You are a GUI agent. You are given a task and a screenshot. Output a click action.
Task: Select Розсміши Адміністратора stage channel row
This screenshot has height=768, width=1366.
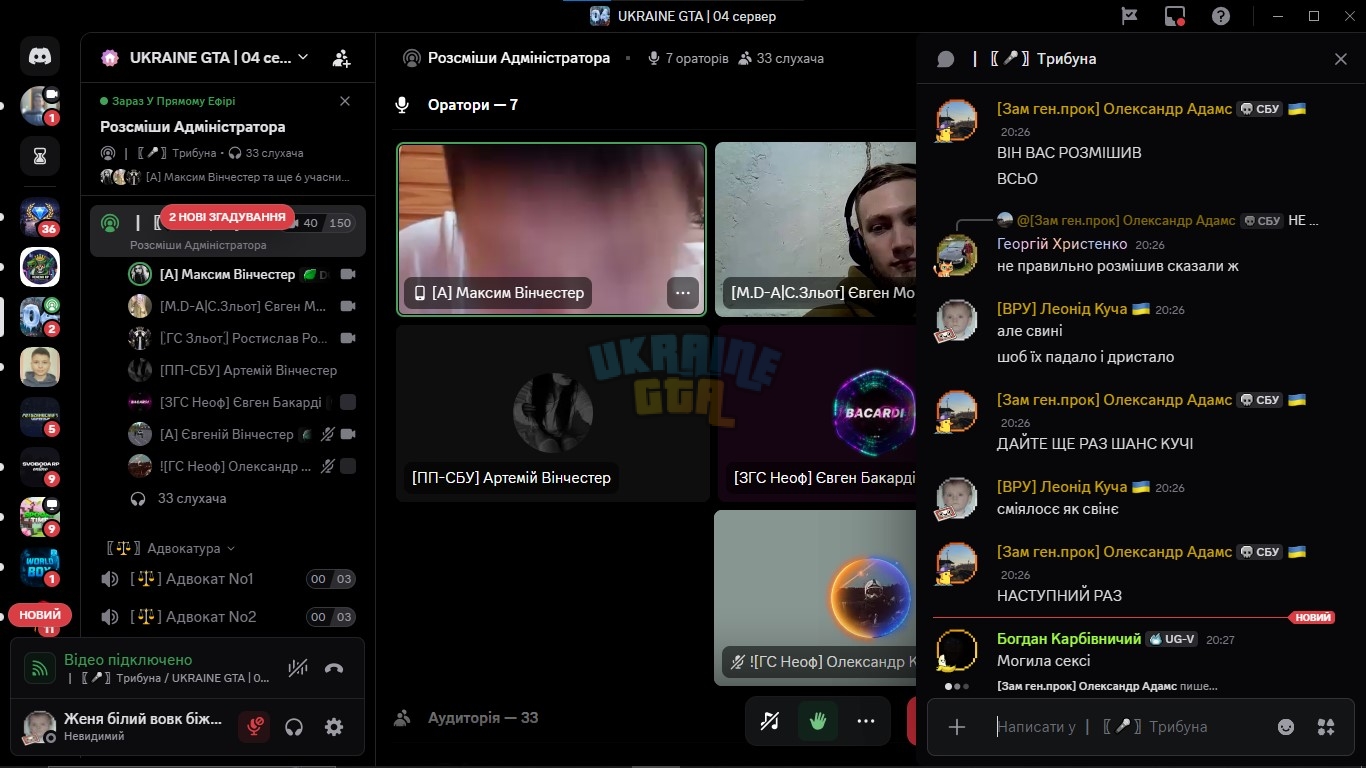click(x=228, y=231)
